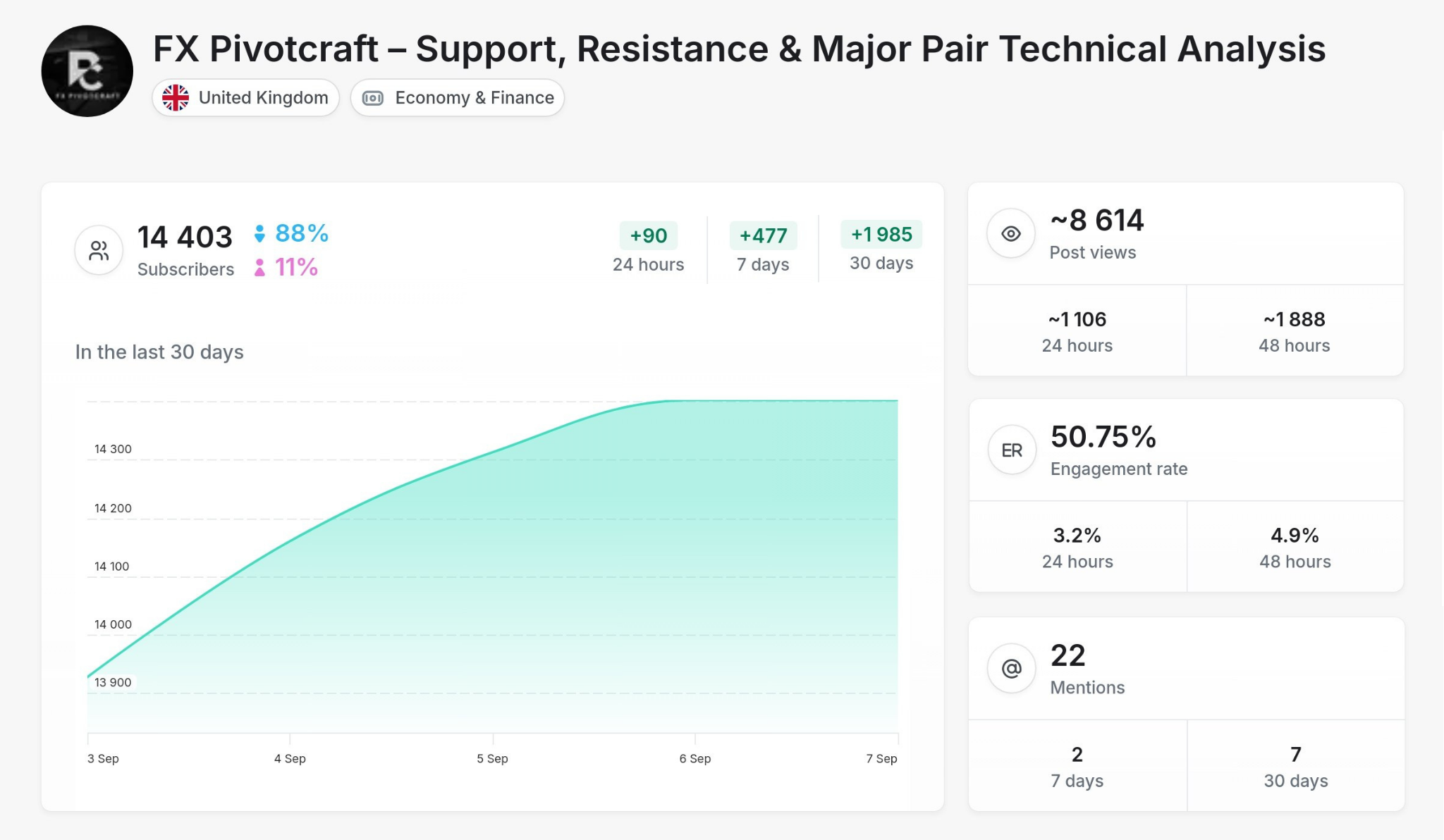Click the ~1 106 views in 24 hours
Viewport: 1444px width, 840px height.
pos(1077,319)
